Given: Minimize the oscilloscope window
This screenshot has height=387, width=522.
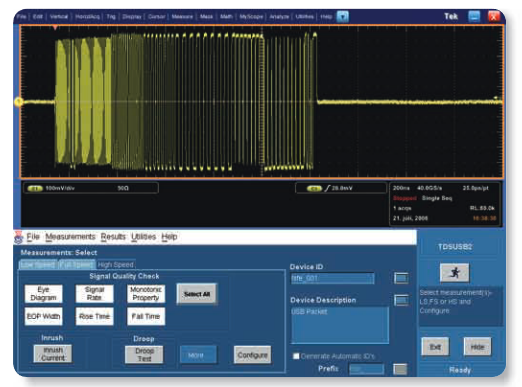Looking at the screenshot, I should 474,16.
